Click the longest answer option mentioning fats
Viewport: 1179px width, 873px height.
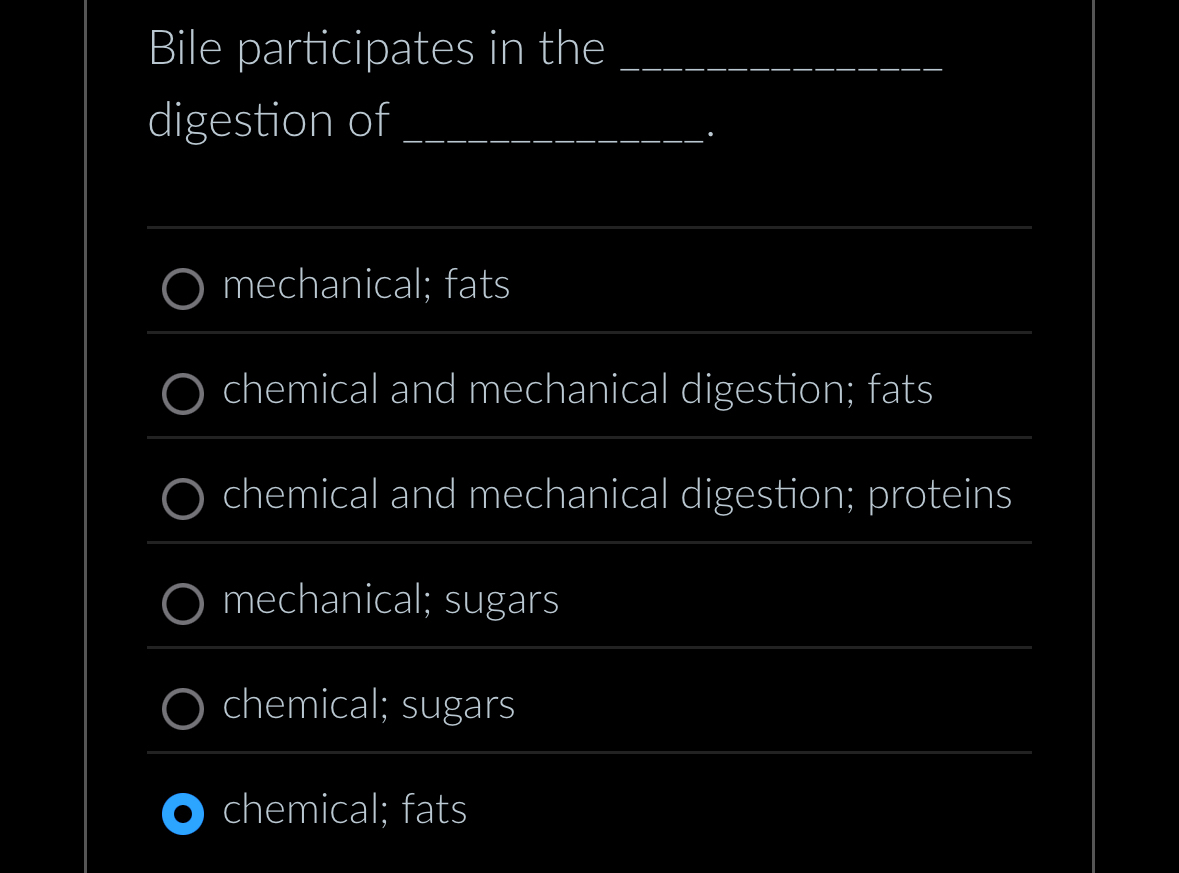577,389
